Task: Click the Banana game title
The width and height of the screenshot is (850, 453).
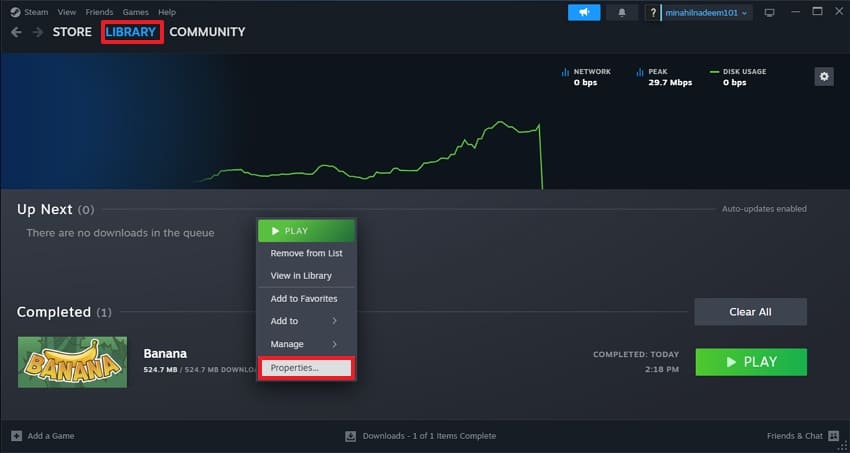Action: (165, 354)
